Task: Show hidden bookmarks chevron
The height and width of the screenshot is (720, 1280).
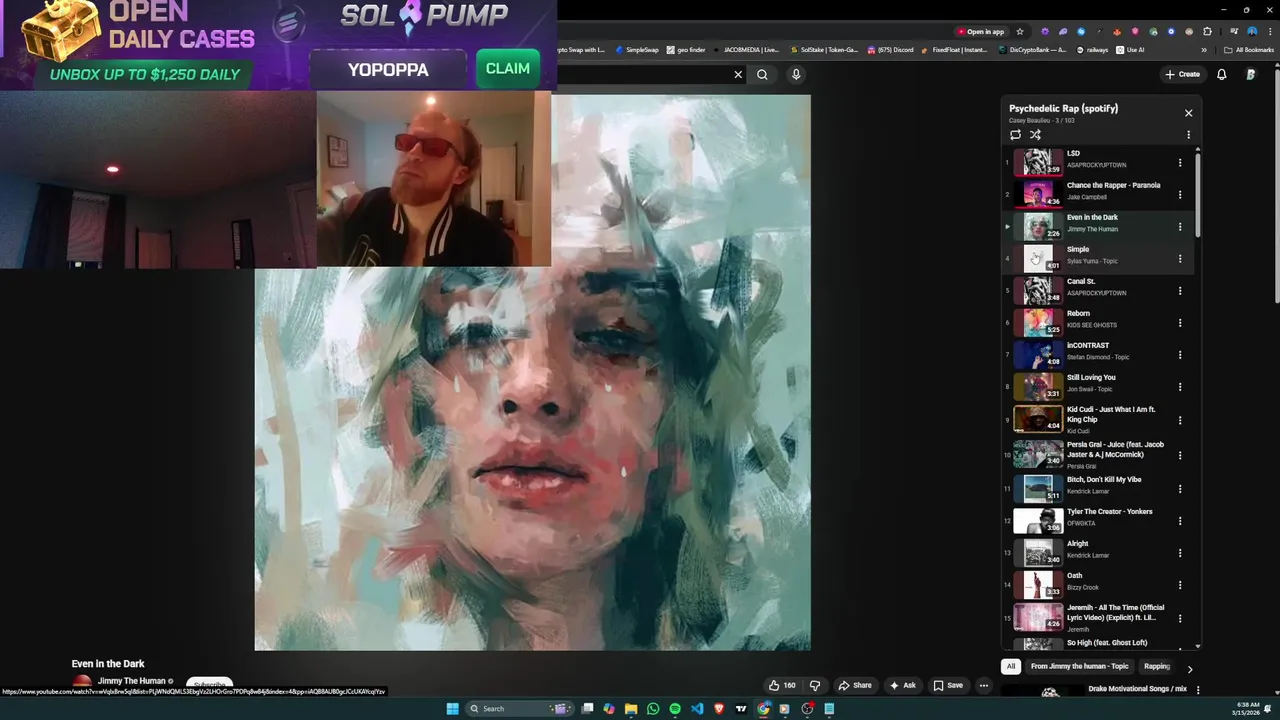Action: pyautogui.click(x=1204, y=49)
